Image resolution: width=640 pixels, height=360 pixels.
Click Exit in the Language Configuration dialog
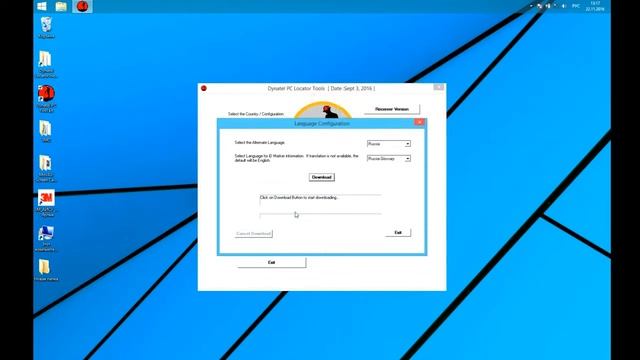(x=398, y=233)
